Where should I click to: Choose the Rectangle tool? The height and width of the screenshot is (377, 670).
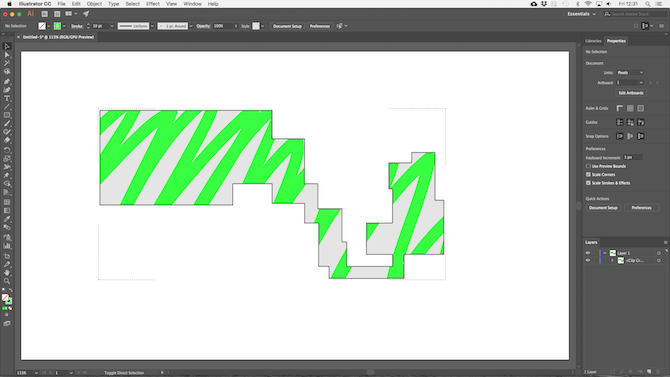pos(7,115)
